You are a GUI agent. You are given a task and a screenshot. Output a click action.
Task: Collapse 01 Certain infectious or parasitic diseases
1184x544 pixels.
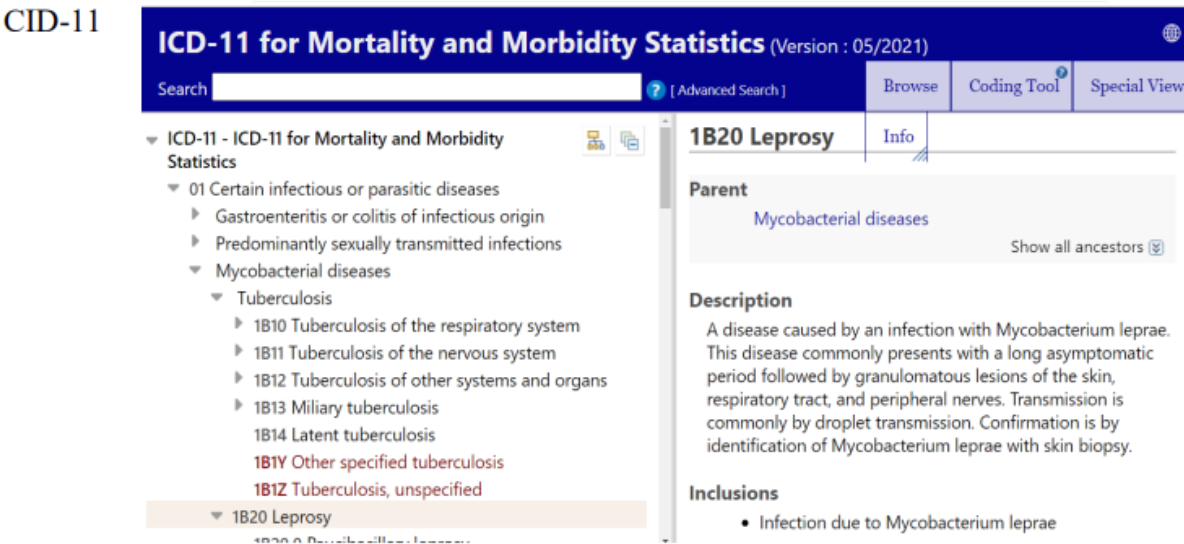pos(174,190)
